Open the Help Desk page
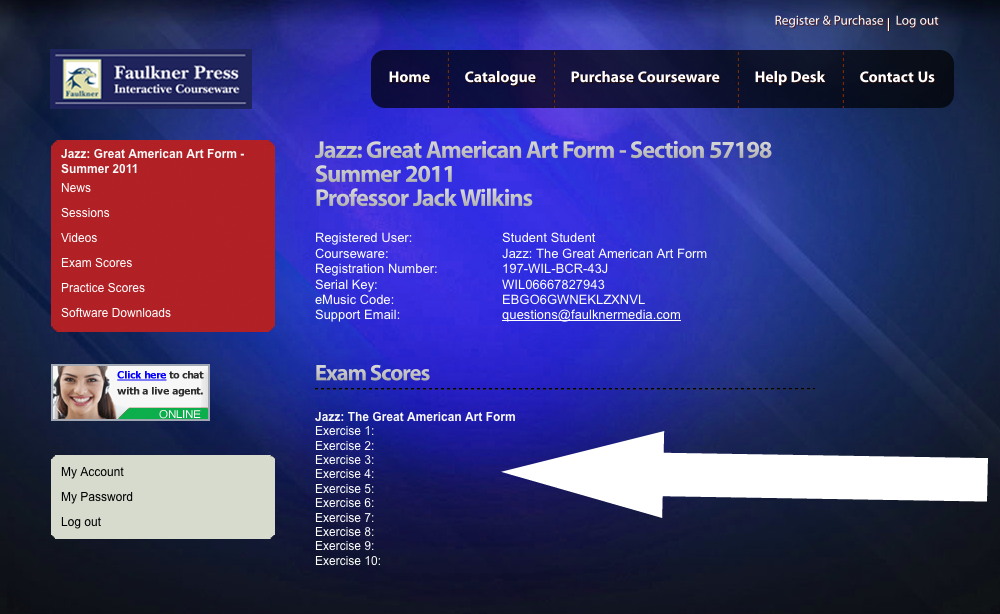Image resolution: width=1000 pixels, height=614 pixels. click(790, 77)
